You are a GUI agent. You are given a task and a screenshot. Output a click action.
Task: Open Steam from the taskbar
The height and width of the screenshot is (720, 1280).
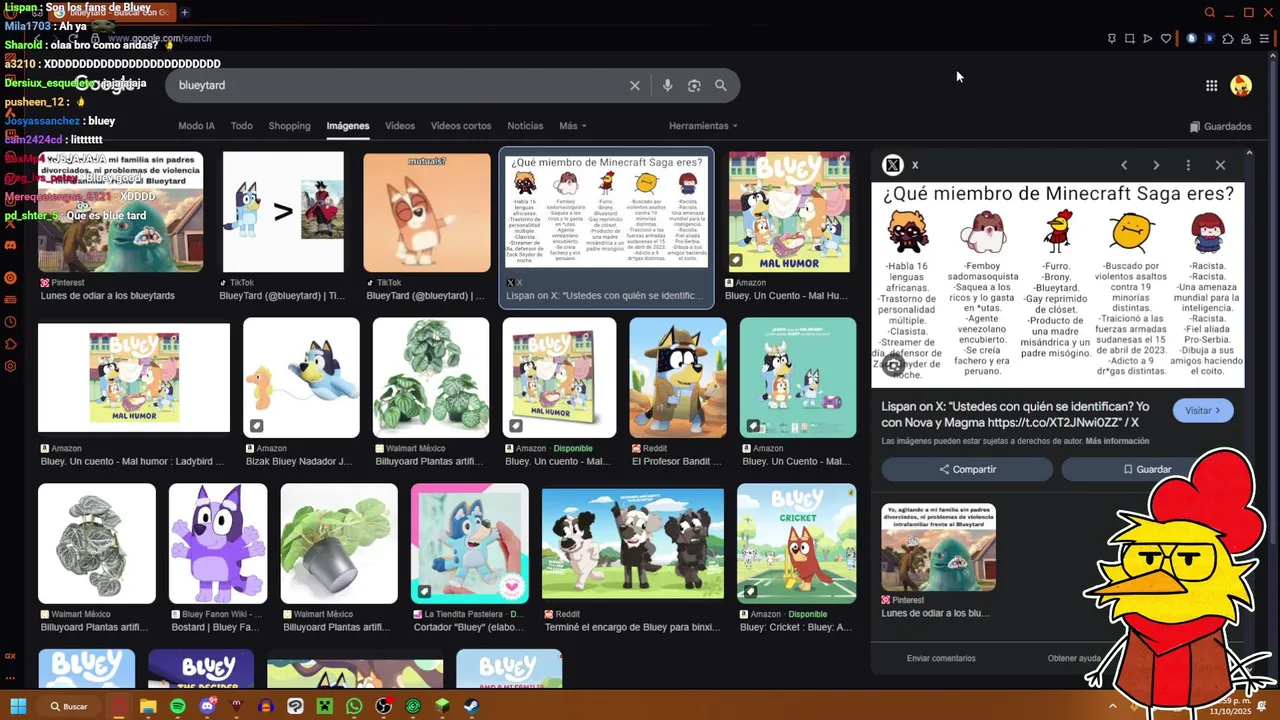pyautogui.click(x=471, y=706)
